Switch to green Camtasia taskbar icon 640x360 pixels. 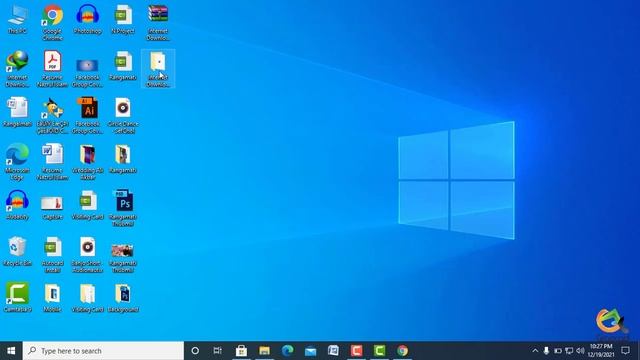coord(379,351)
